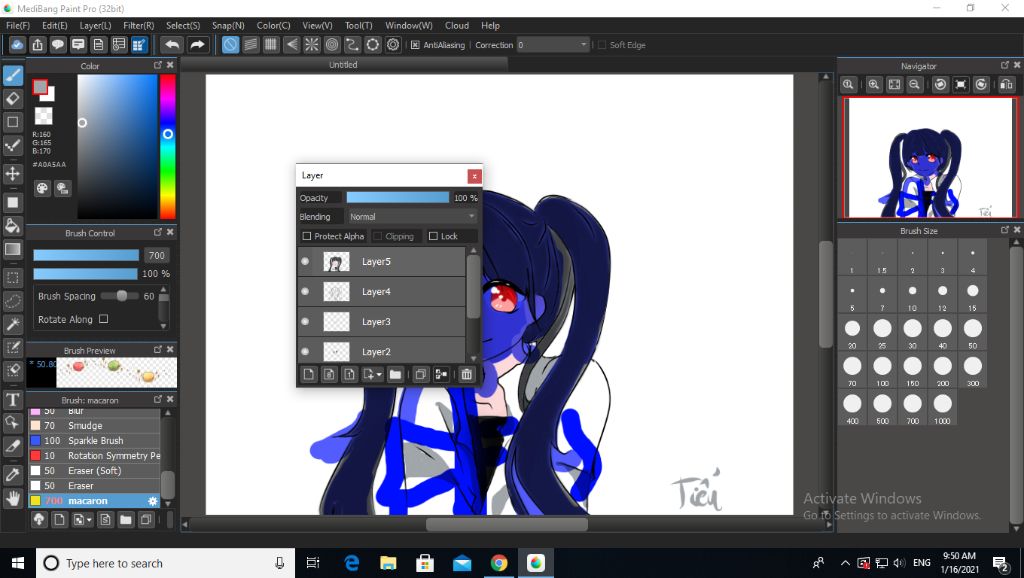Viewport: 1024px width, 578px height.
Task: Select the Sparkle Brush
Action: [94, 440]
